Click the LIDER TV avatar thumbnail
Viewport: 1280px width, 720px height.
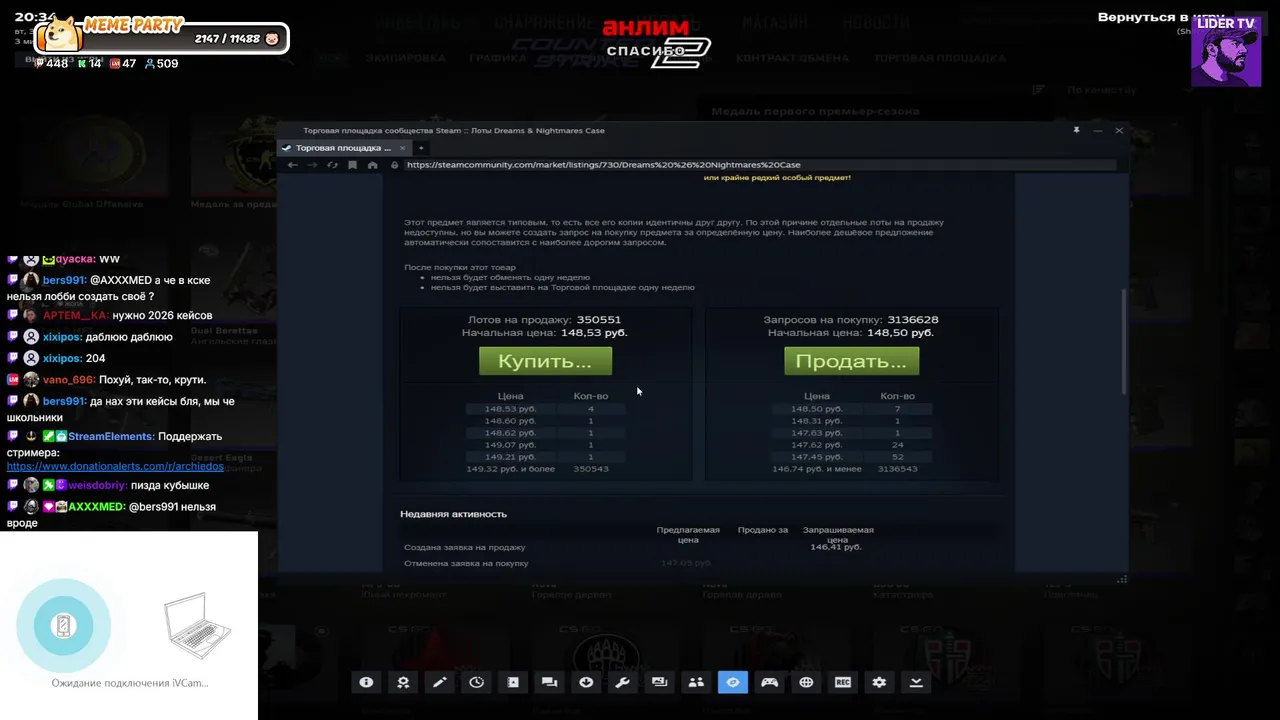(x=1226, y=52)
